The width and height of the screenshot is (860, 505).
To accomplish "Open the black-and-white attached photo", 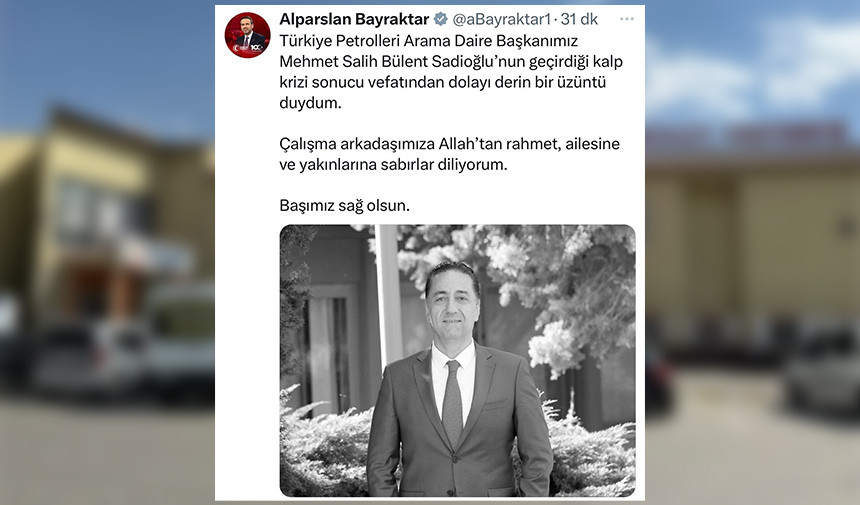I will coord(457,360).
